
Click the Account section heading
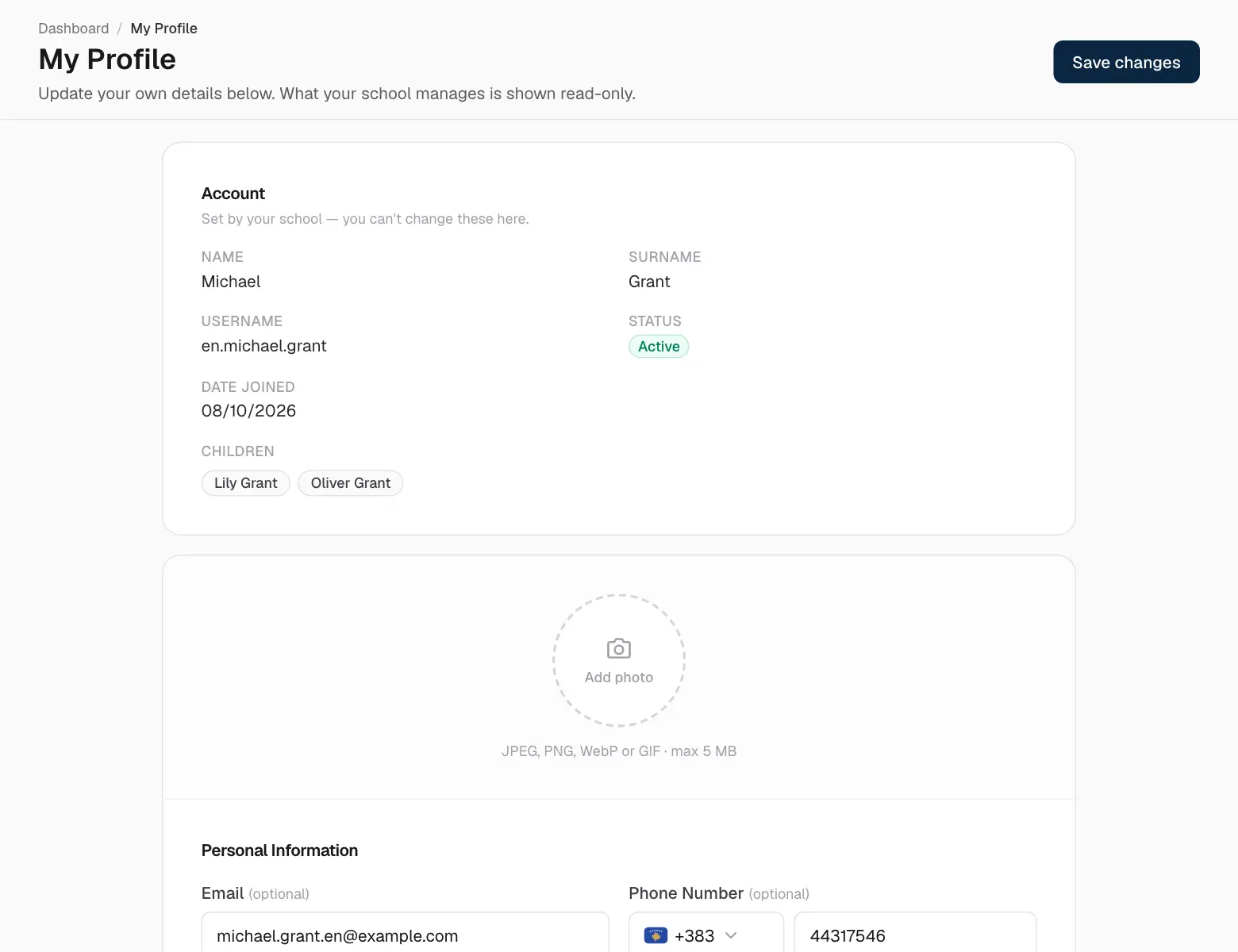tap(233, 194)
